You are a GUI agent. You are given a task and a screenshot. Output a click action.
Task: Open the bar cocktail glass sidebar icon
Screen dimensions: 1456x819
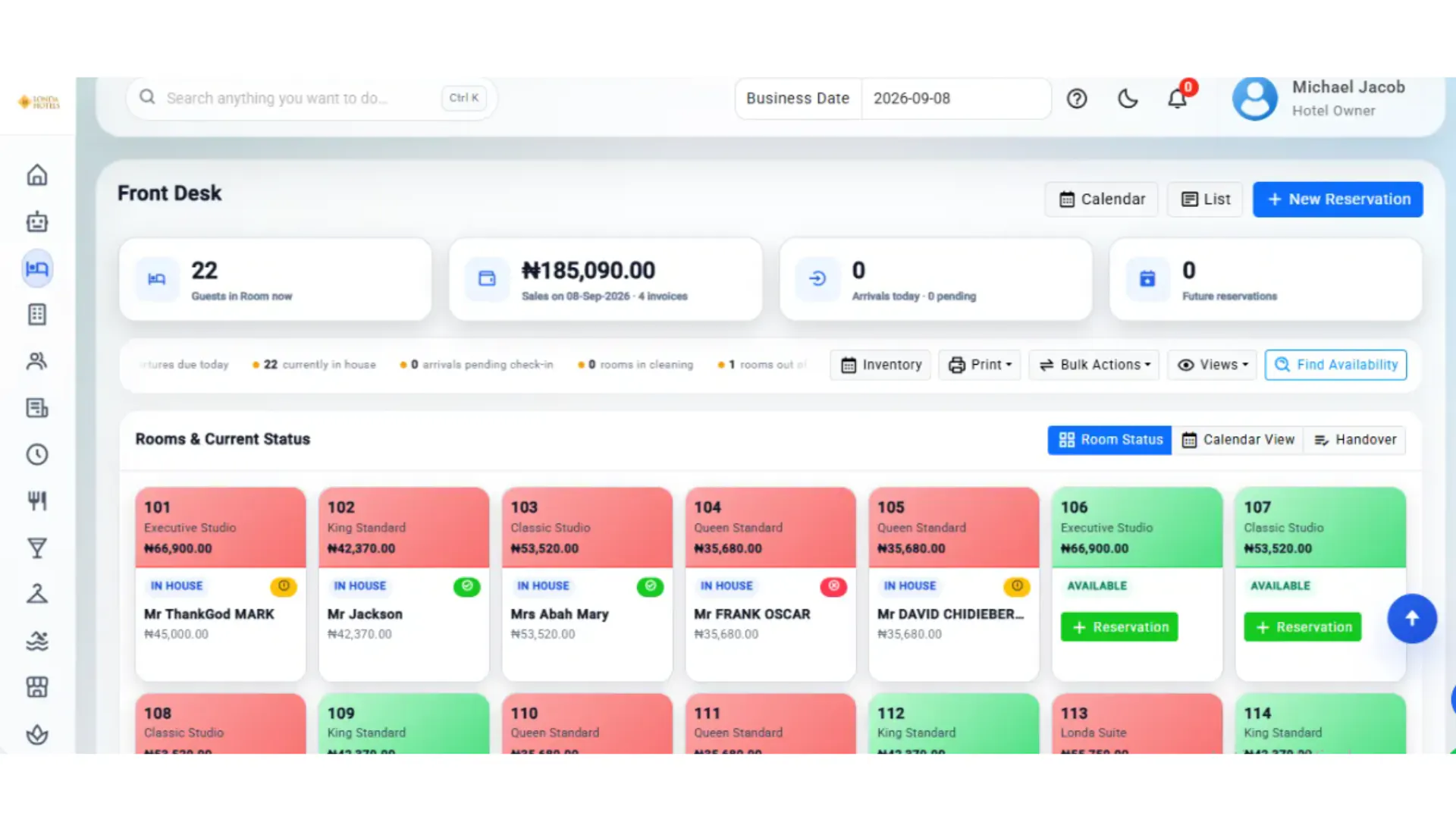[37, 548]
